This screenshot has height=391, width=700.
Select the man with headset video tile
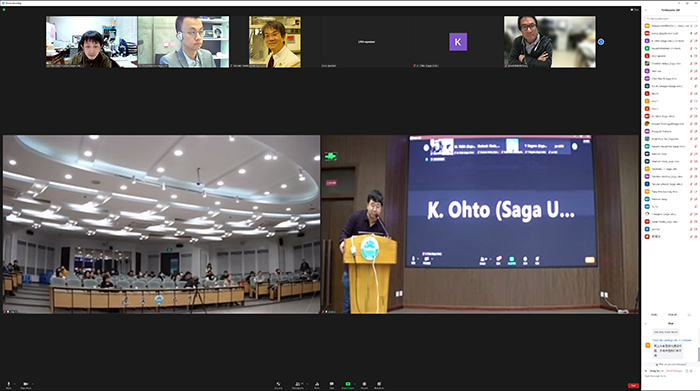183,42
